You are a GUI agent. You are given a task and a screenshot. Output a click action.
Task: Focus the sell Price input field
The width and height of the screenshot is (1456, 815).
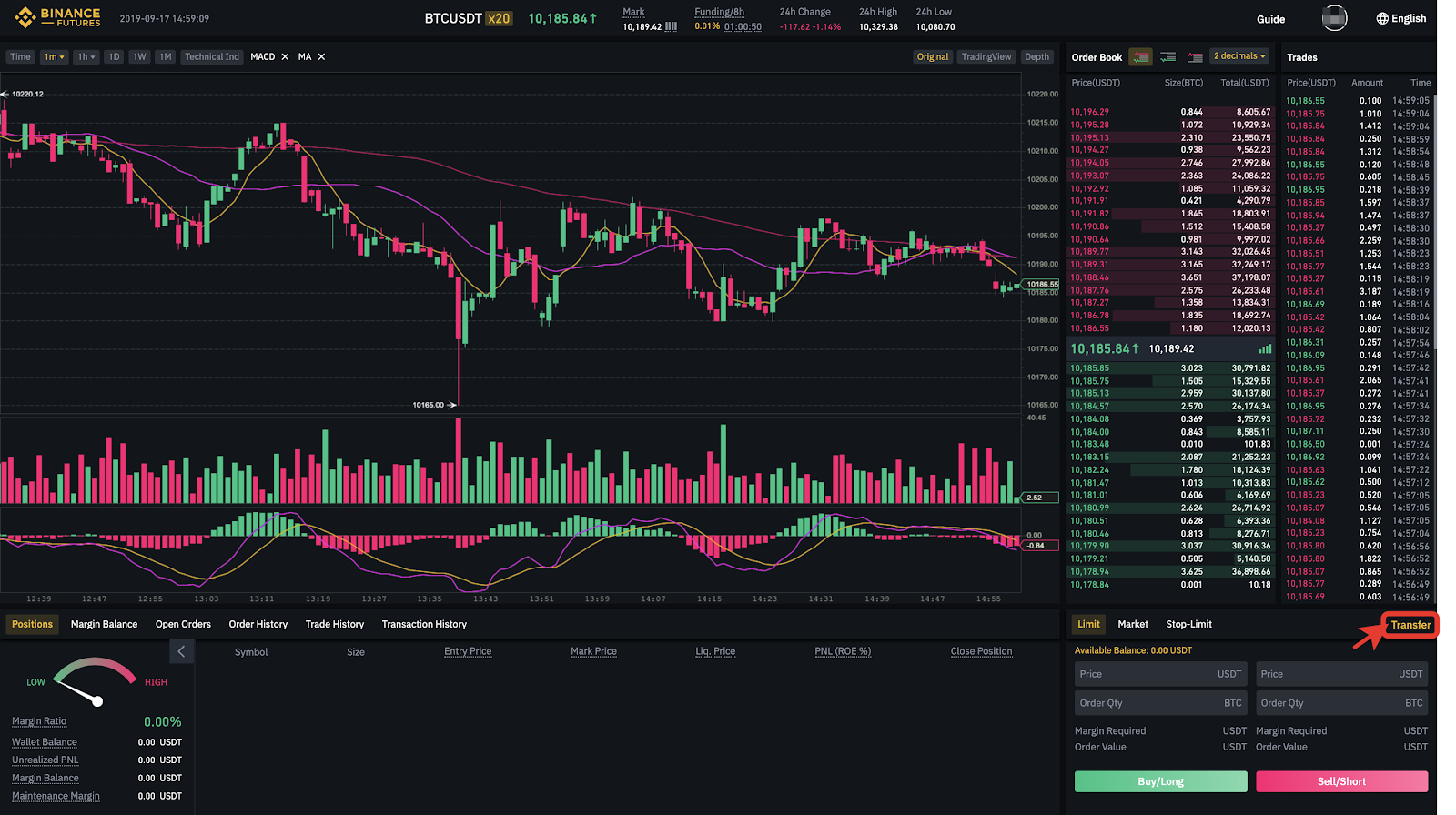pyautogui.click(x=1342, y=674)
